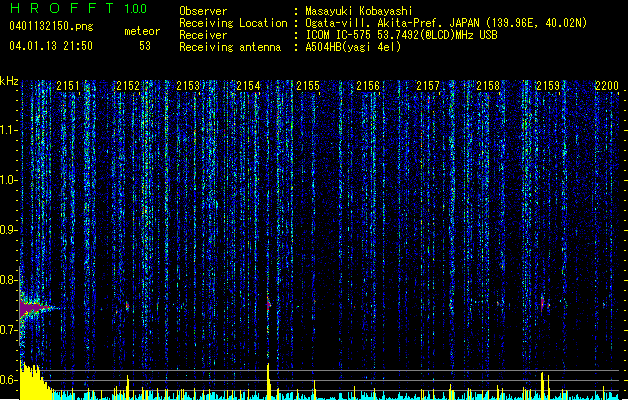Click the Receiving Location label

(233, 23)
